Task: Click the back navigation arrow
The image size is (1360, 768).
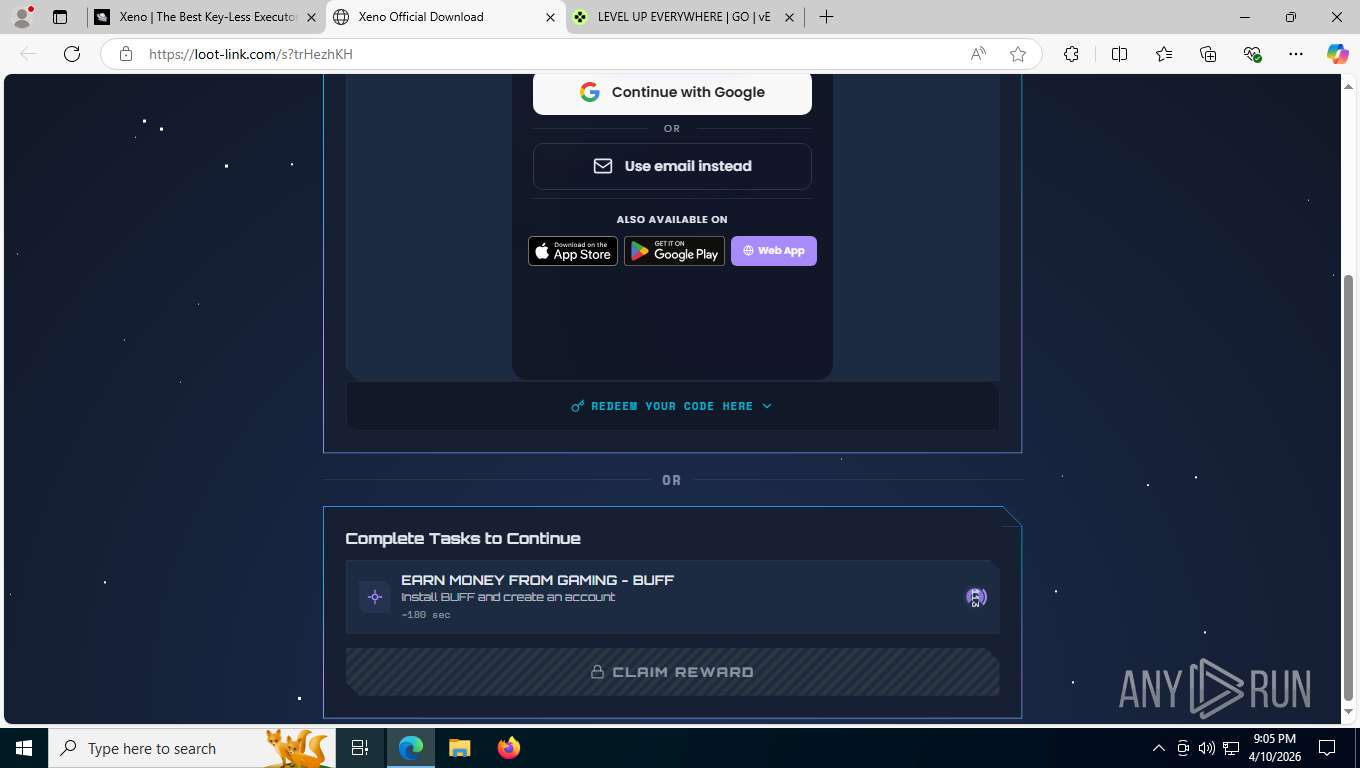Action: point(28,54)
